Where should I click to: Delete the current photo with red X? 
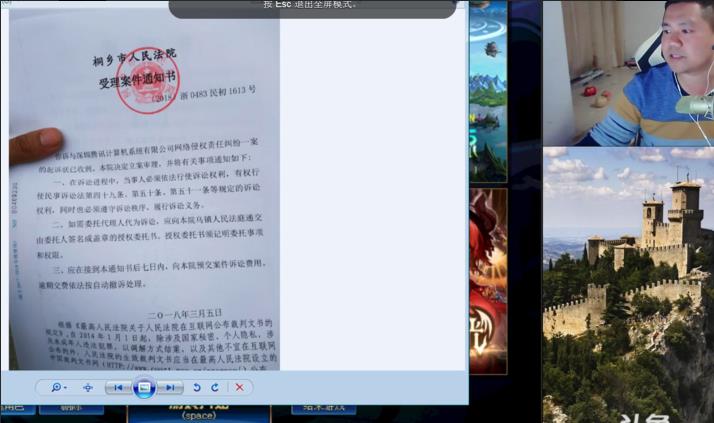pyautogui.click(x=239, y=387)
